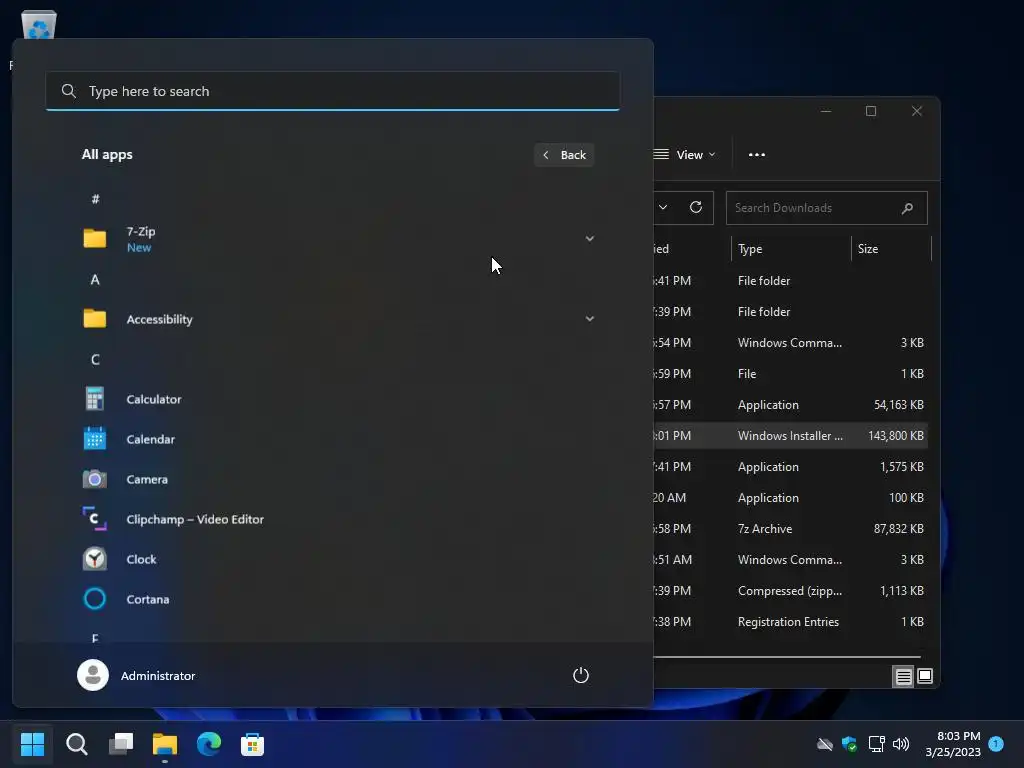Viewport: 1024px width, 768px height.
Task: Jump to letter index A
Action: pyautogui.click(x=95, y=280)
